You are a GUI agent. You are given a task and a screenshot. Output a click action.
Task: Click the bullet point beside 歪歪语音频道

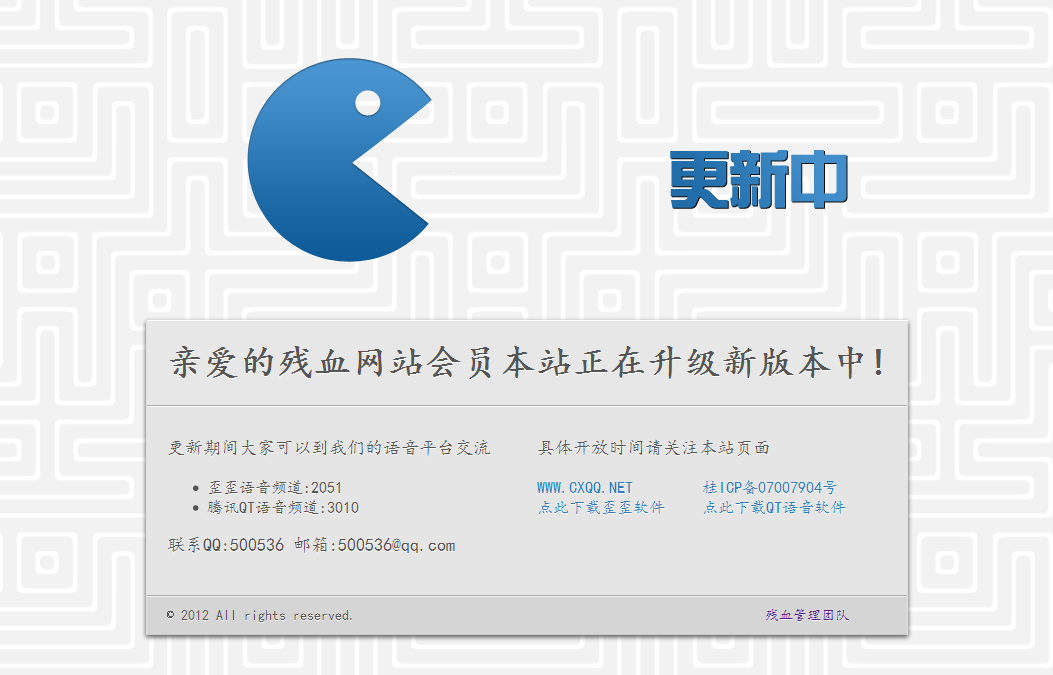tap(196, 487)
